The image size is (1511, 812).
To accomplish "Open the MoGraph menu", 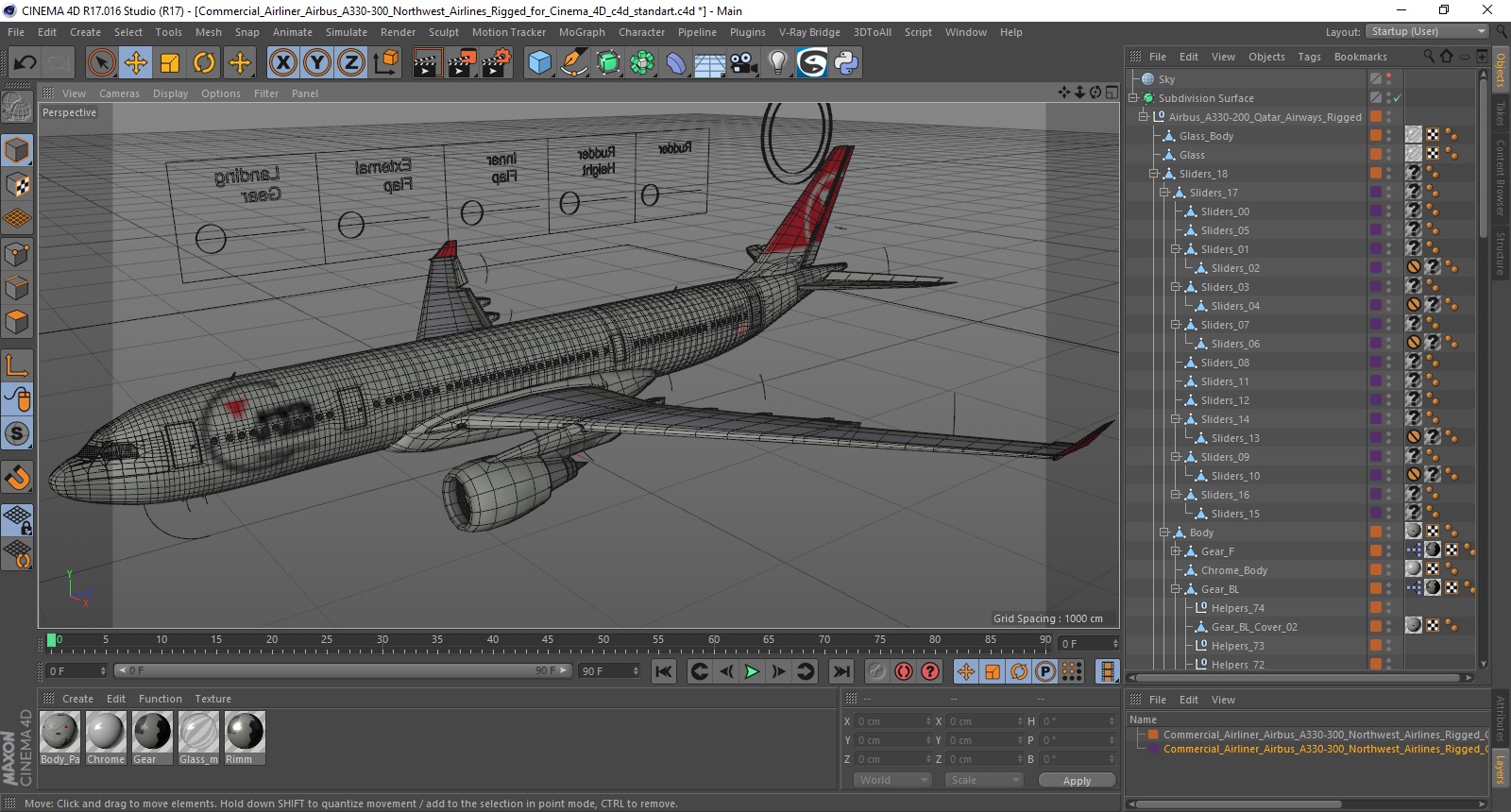I will click(x=582, y=32).
